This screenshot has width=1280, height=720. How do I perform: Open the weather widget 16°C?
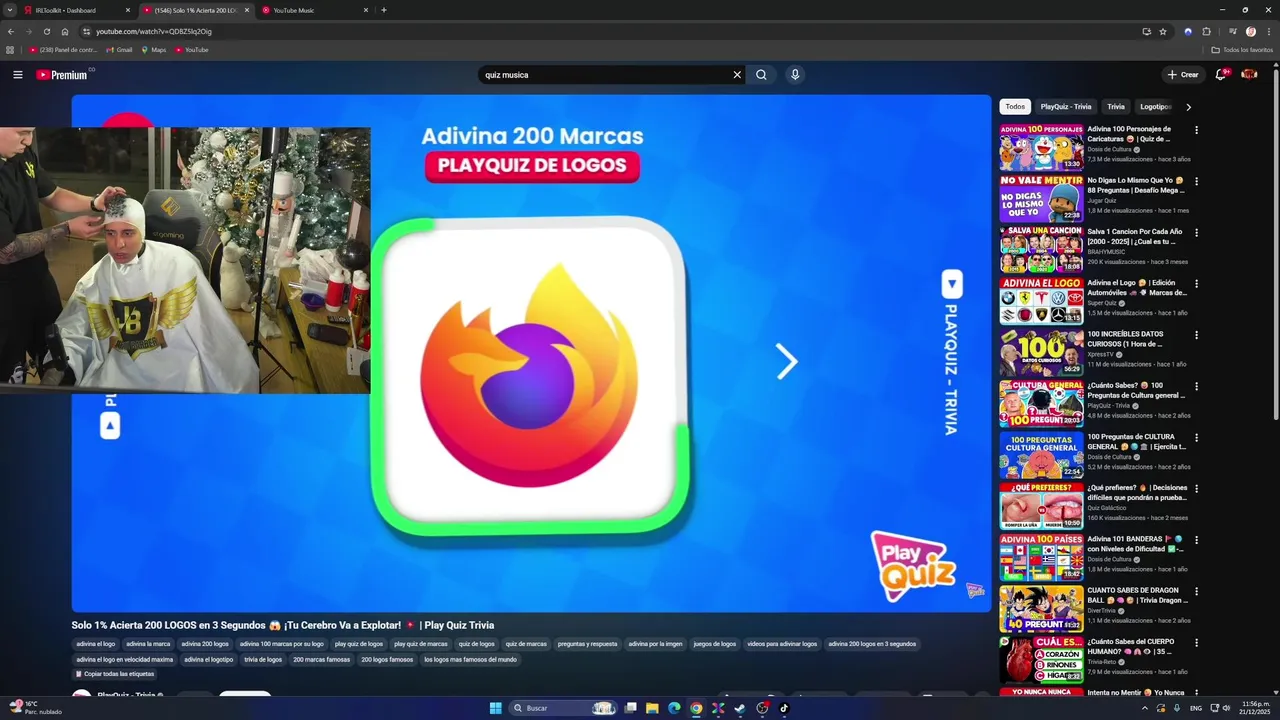pos(35,708)
